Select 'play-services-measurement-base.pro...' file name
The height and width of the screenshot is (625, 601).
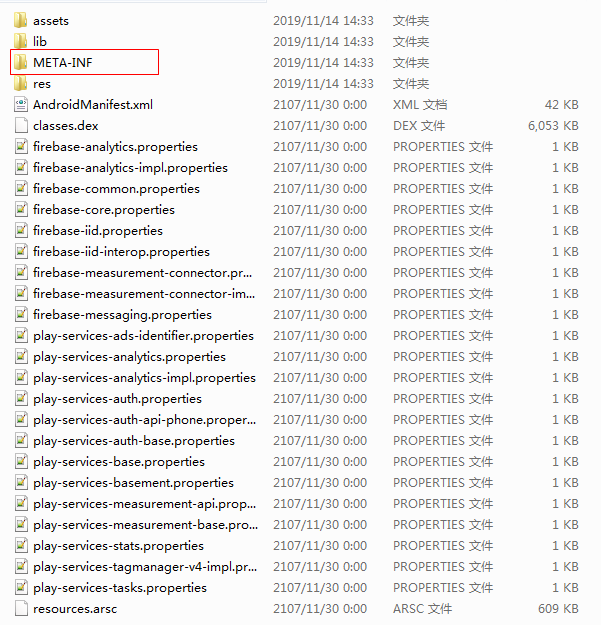coord(145,525)
